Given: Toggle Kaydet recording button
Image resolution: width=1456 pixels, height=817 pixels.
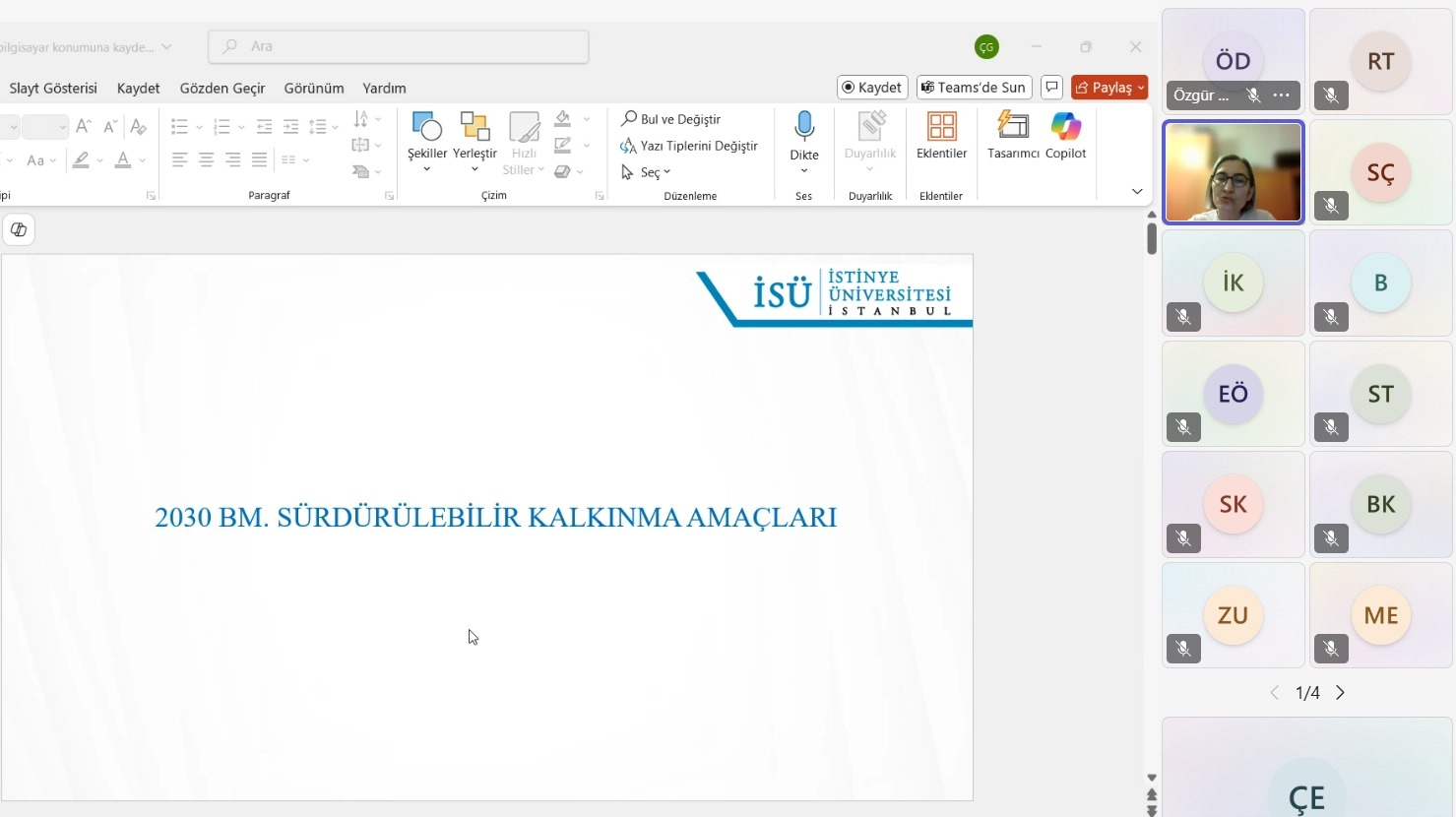Looking at the screenshot, I should coord(872,88).
